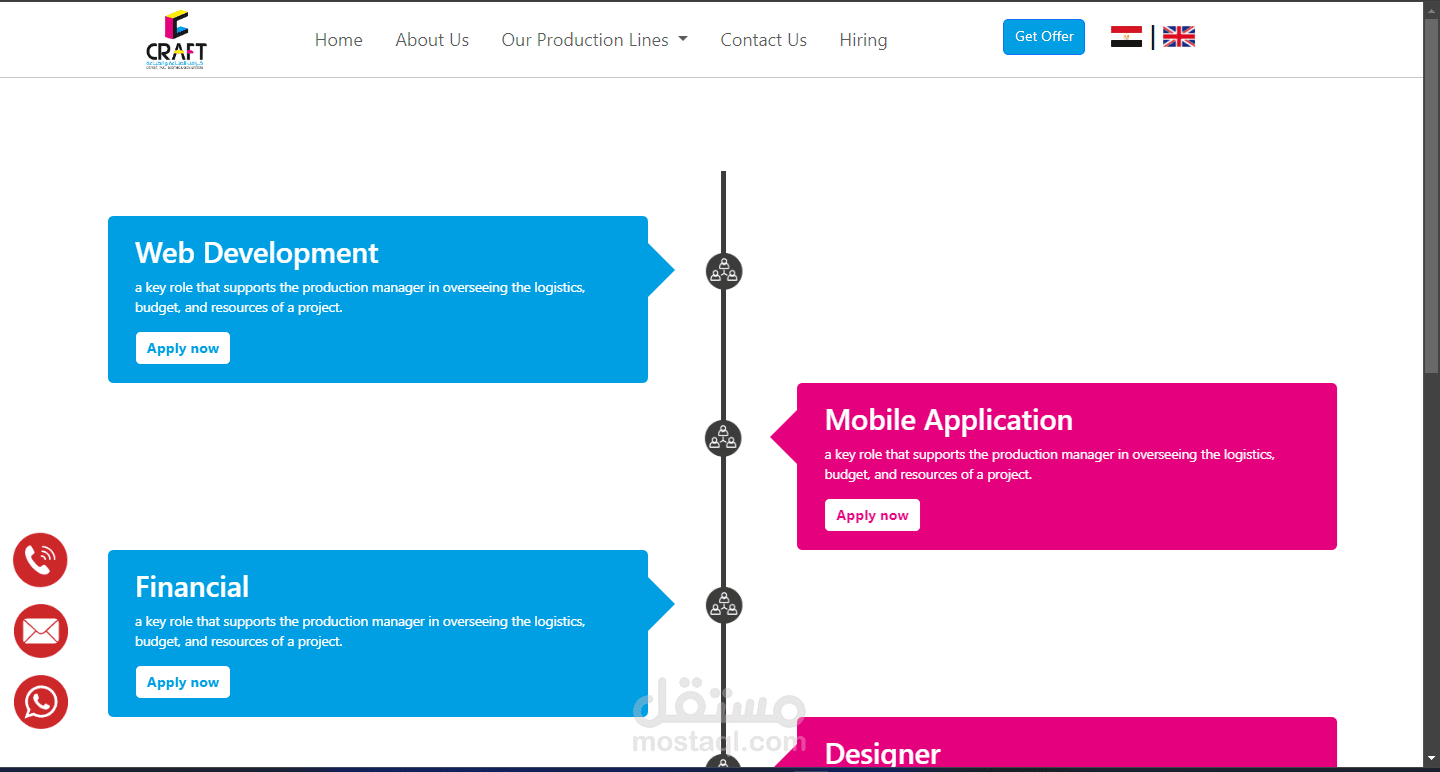This screenshot has height=772, width=1440.
Task: Click timeline team icon beside Financial
Action: pyautogui.click(x=723, y=605)
